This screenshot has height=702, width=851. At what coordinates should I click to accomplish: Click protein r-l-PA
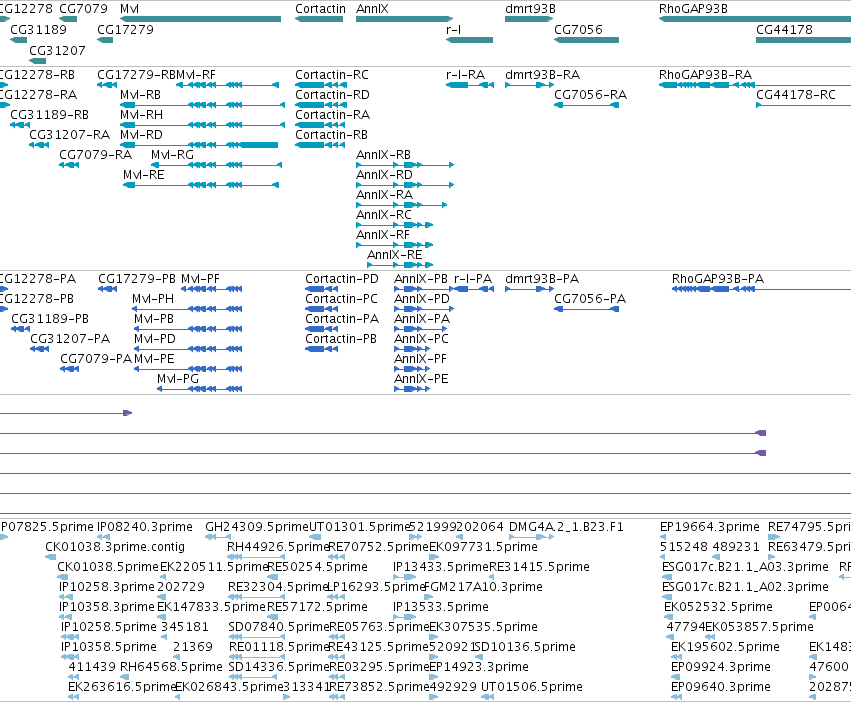[473, 279]
